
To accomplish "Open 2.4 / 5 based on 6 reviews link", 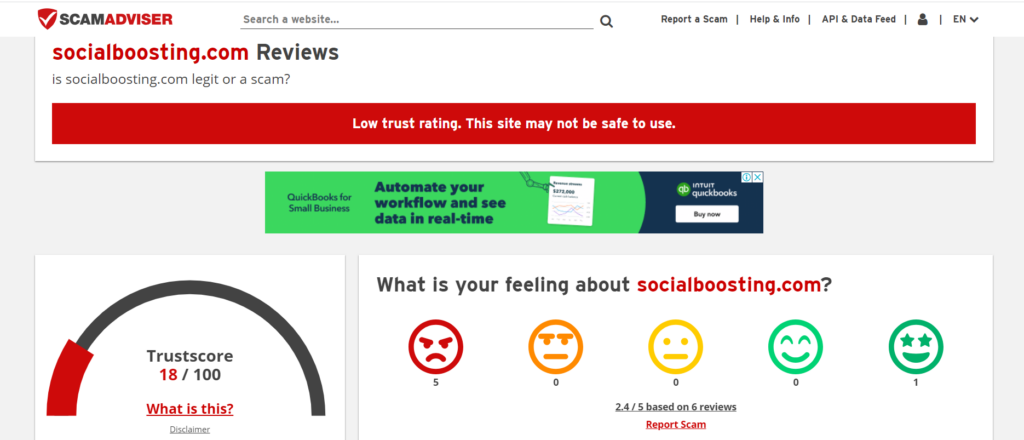I will point(675,407).
